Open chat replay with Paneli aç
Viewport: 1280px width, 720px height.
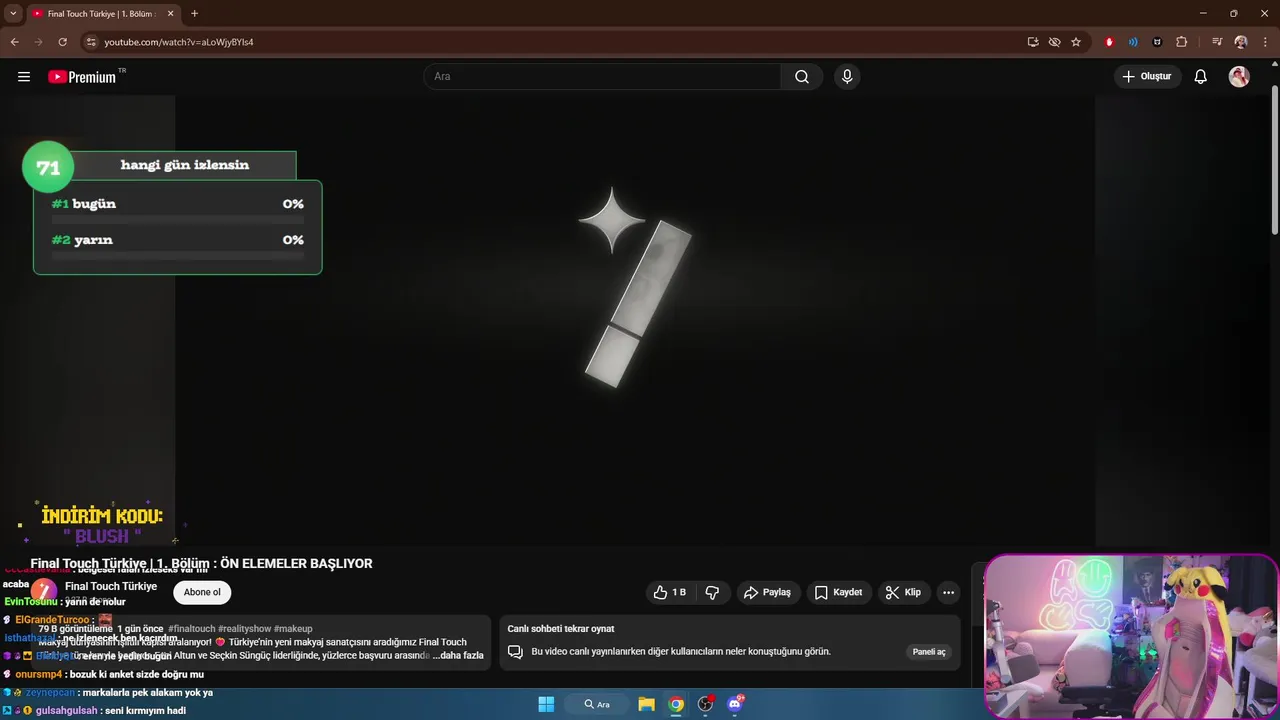click(x=929, y=652)
